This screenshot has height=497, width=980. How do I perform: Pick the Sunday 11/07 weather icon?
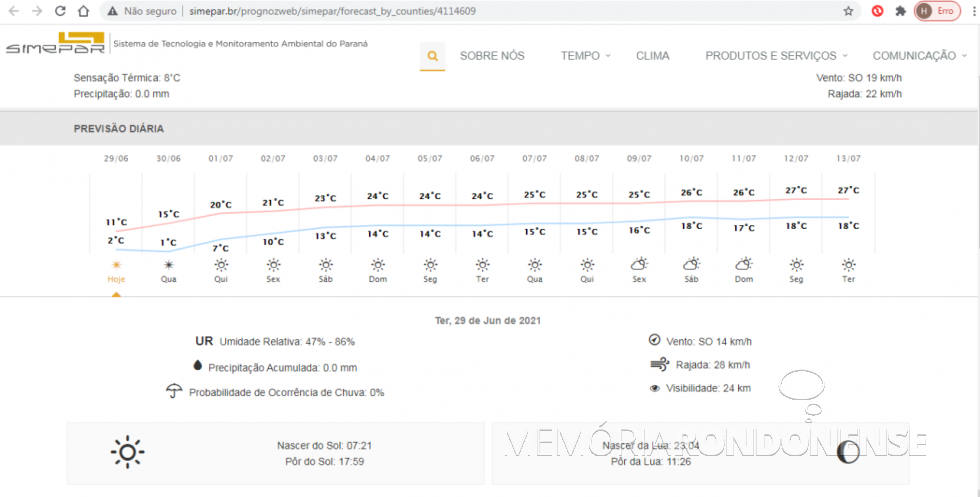pos(743,265)
